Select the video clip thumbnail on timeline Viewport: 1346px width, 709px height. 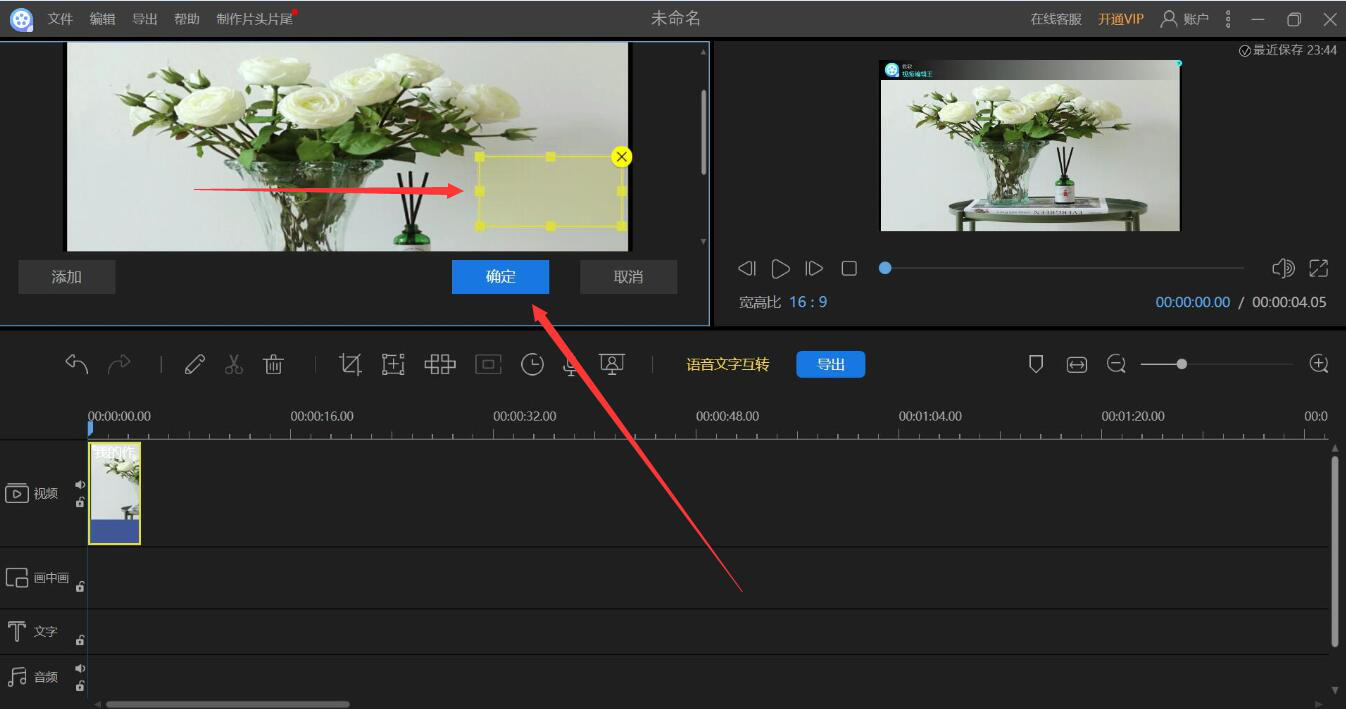(x=115, y=493)
